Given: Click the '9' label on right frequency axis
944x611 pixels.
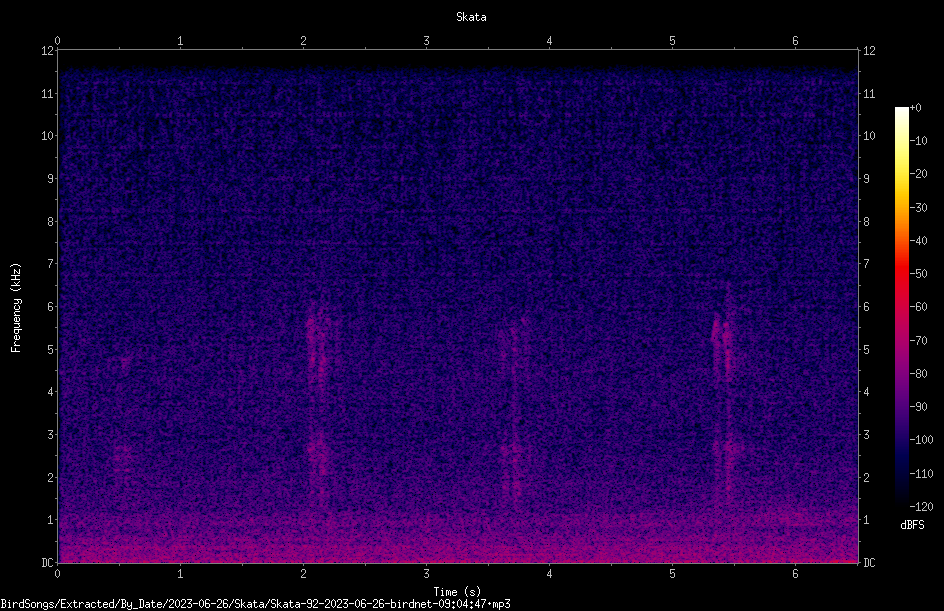Looking at the screenshot, I should pos(866,179).
